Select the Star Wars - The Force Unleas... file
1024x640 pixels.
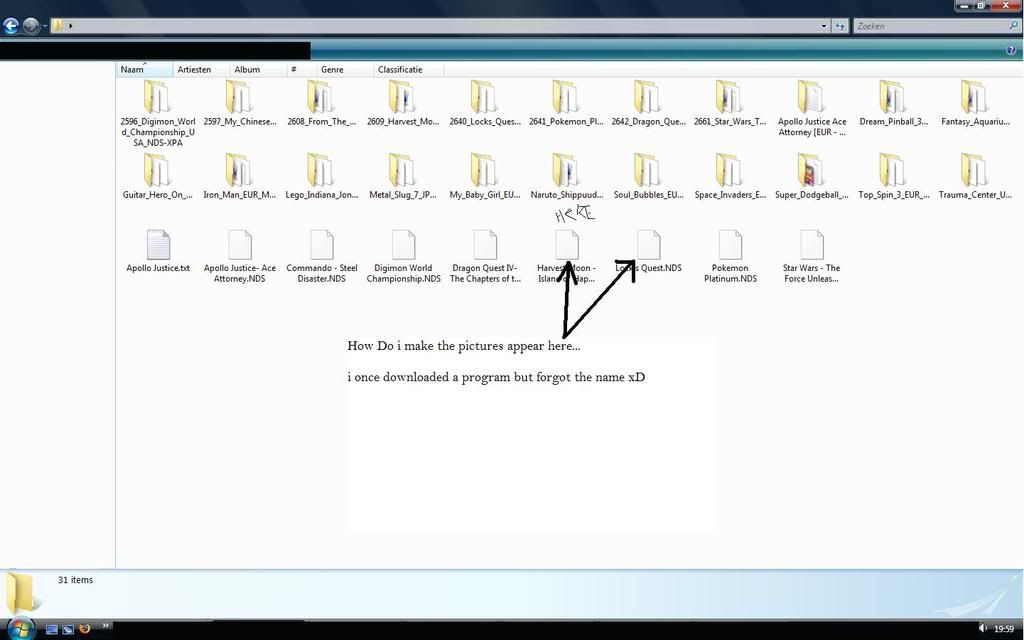pos(811,256)
